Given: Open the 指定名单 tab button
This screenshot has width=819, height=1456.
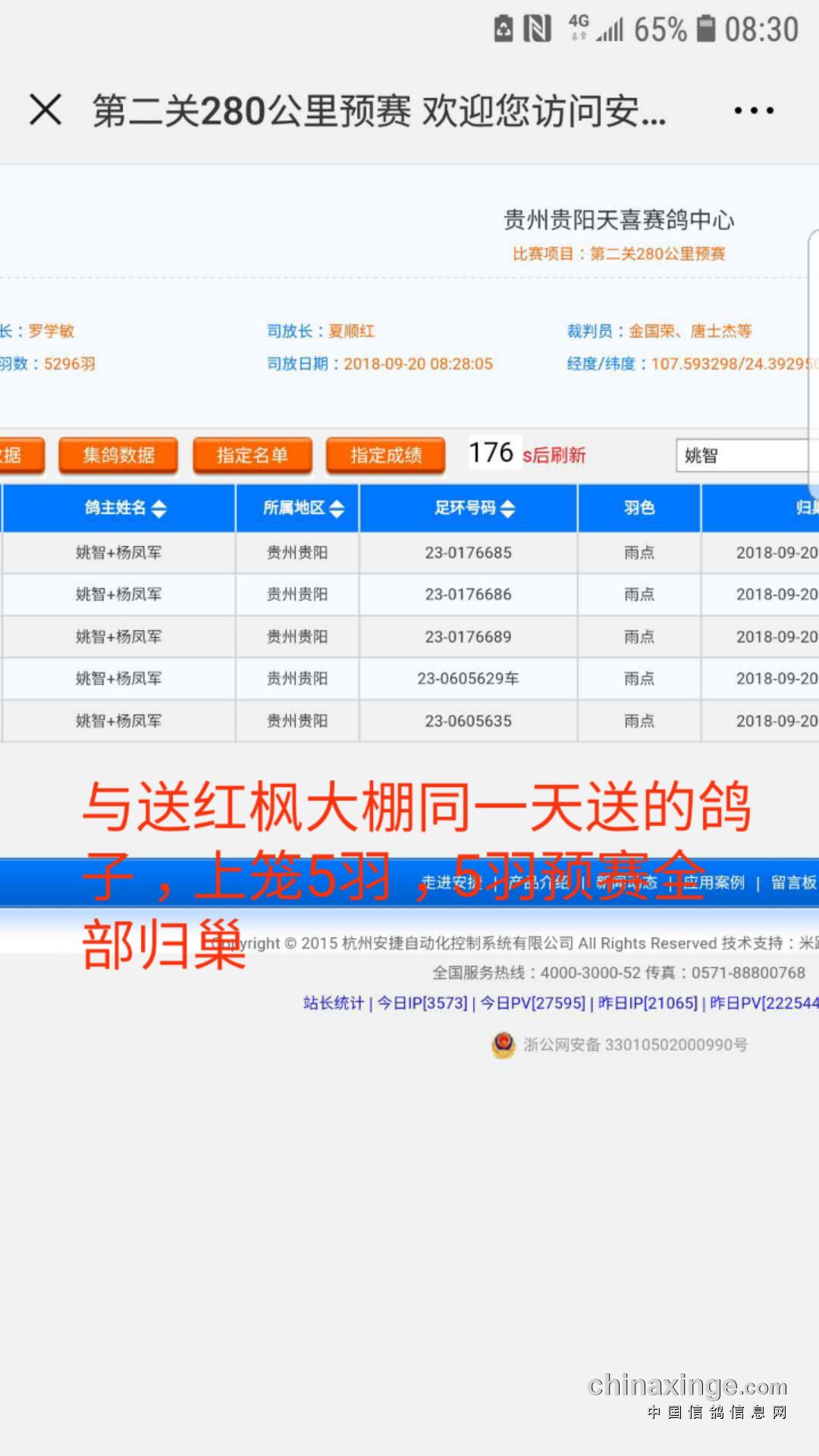Looking at the screenshot, I should coord(253,455).
